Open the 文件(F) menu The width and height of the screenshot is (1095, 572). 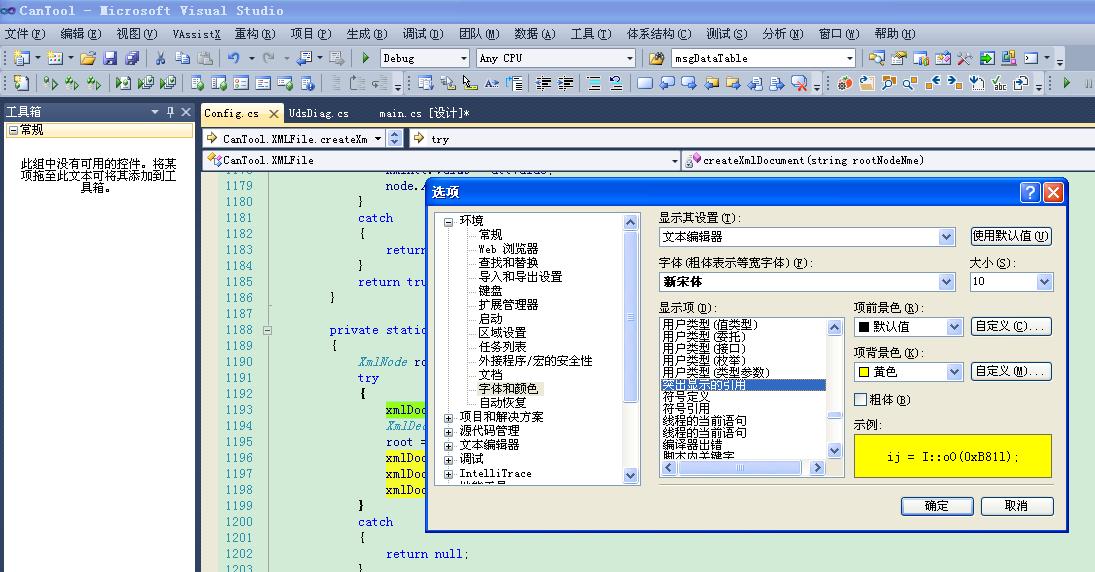point(25,34)
